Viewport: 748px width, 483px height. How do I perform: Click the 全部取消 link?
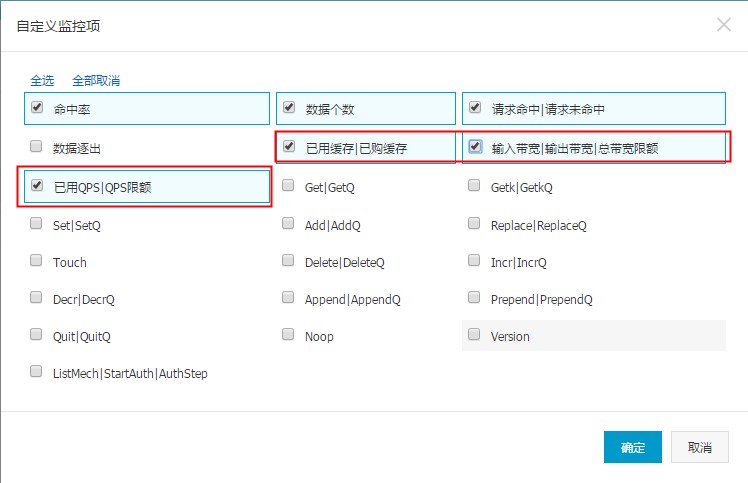(x=96, y=81)
